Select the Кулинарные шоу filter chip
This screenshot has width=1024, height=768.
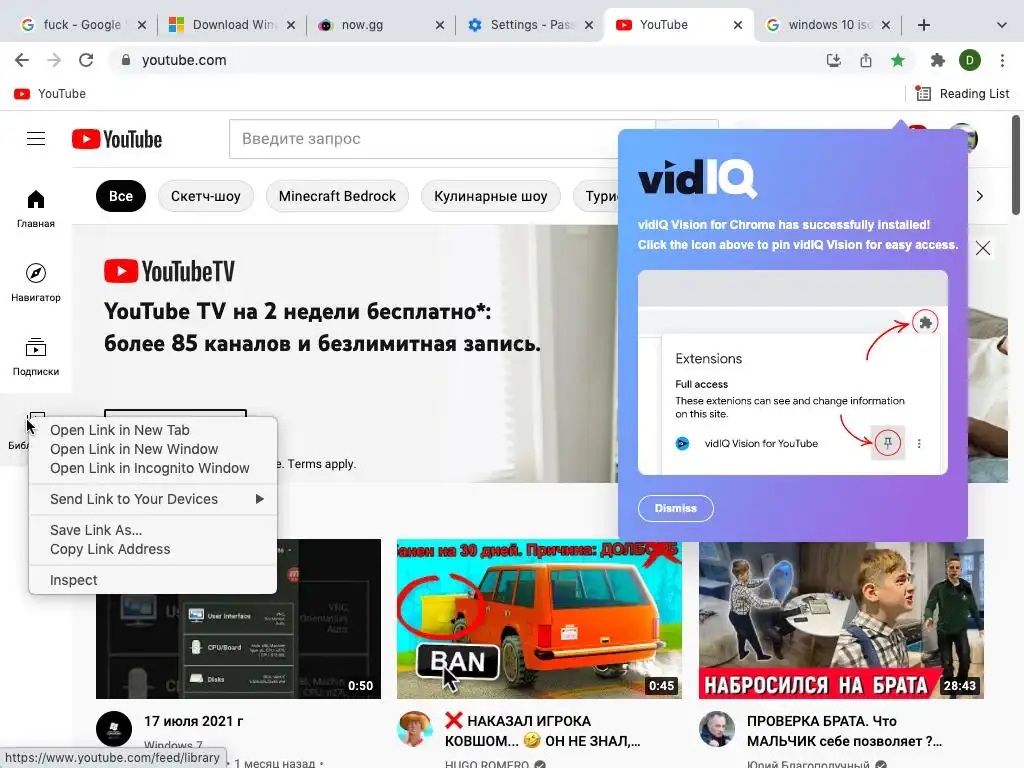490,196
